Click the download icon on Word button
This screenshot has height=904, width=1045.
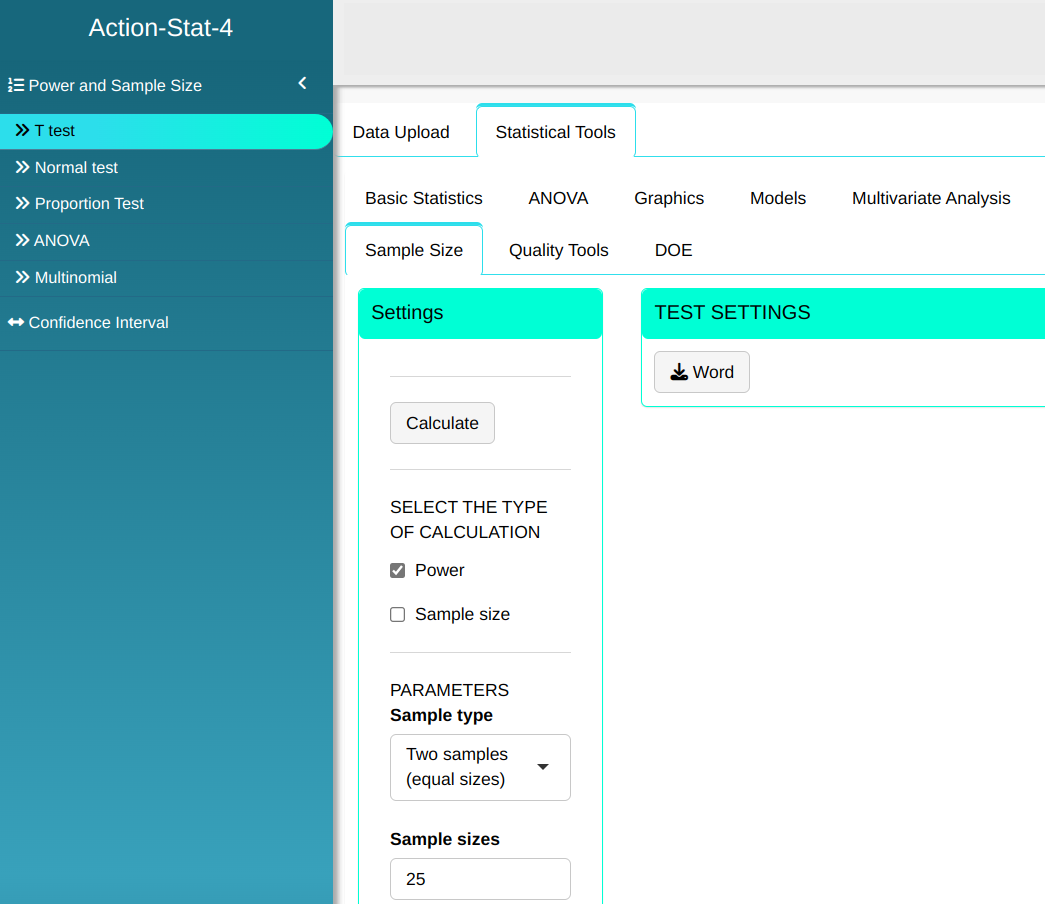tap(679, 372)
